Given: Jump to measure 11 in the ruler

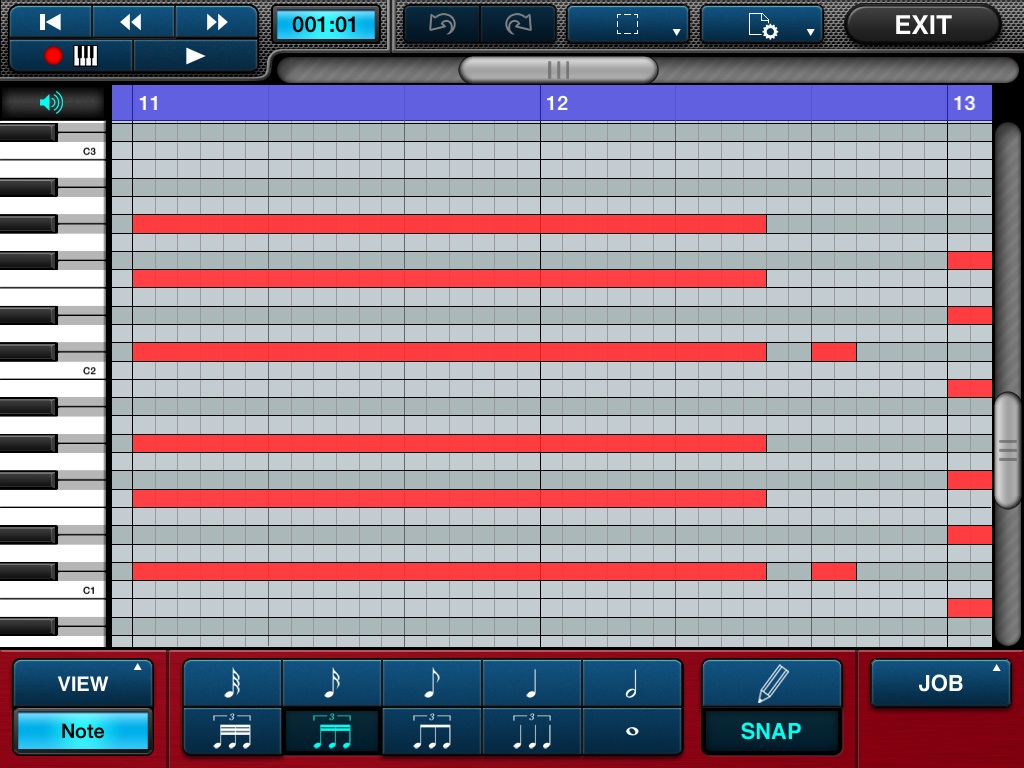Looking at the screenshot, I should [x=149, y=103].
